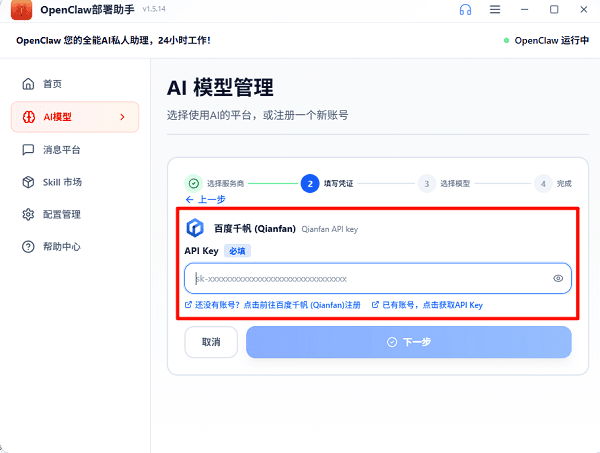This screenshot has height=453, width=600.
Task: Focus the API Key input field
Action: [x=378, y=279]
